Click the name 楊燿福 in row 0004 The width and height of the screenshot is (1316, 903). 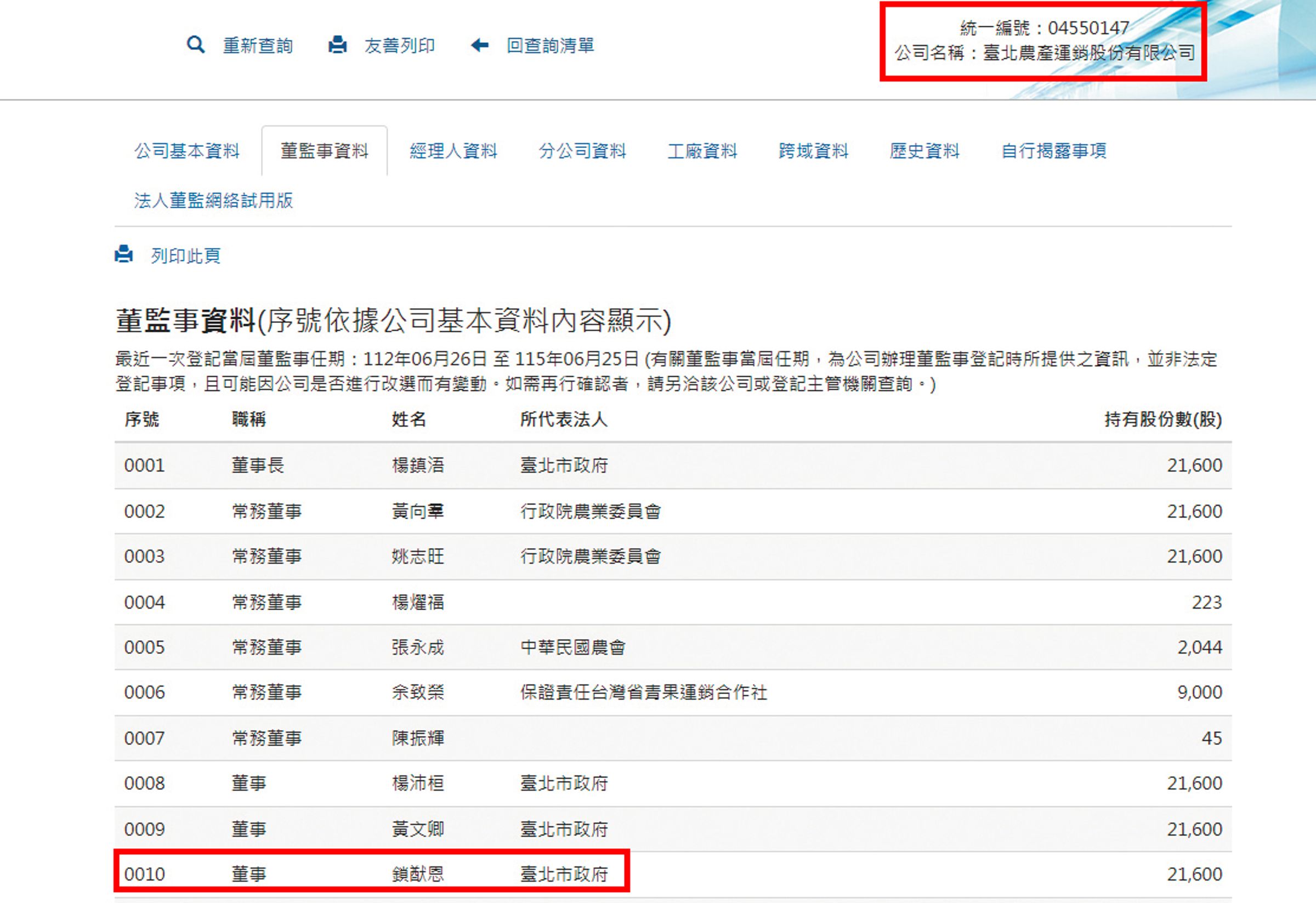pos(418,603)
